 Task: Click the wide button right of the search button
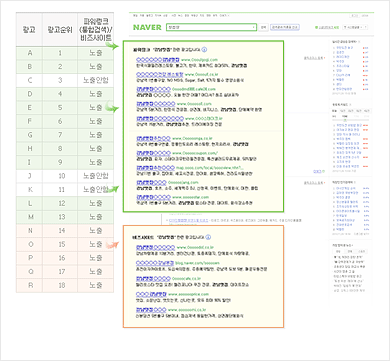click(x=285, y=27)
